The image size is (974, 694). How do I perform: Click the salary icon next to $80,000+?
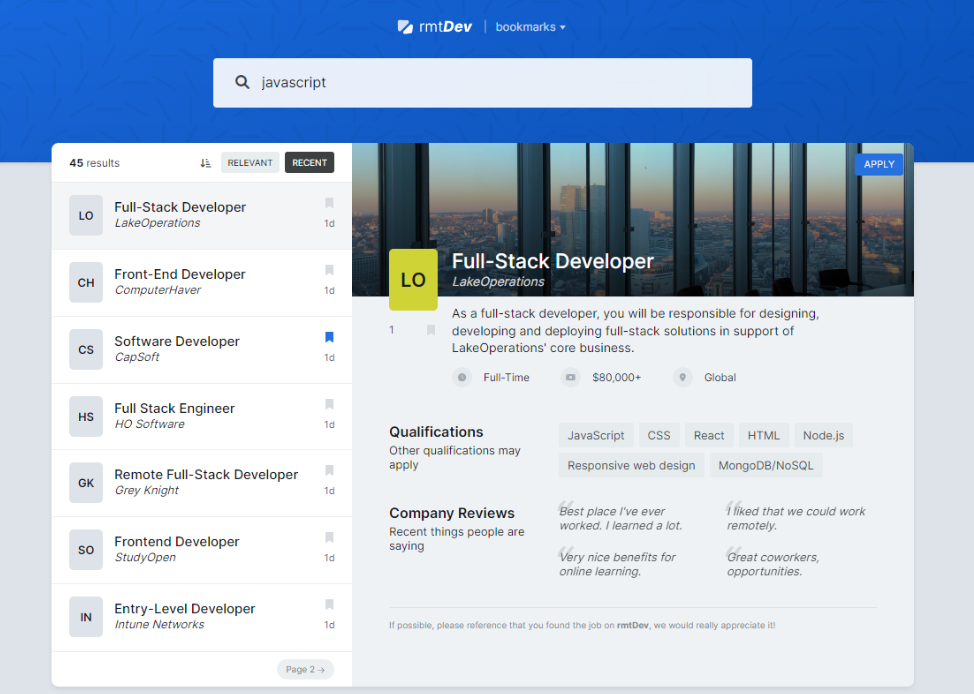click(x=570, y=377)
